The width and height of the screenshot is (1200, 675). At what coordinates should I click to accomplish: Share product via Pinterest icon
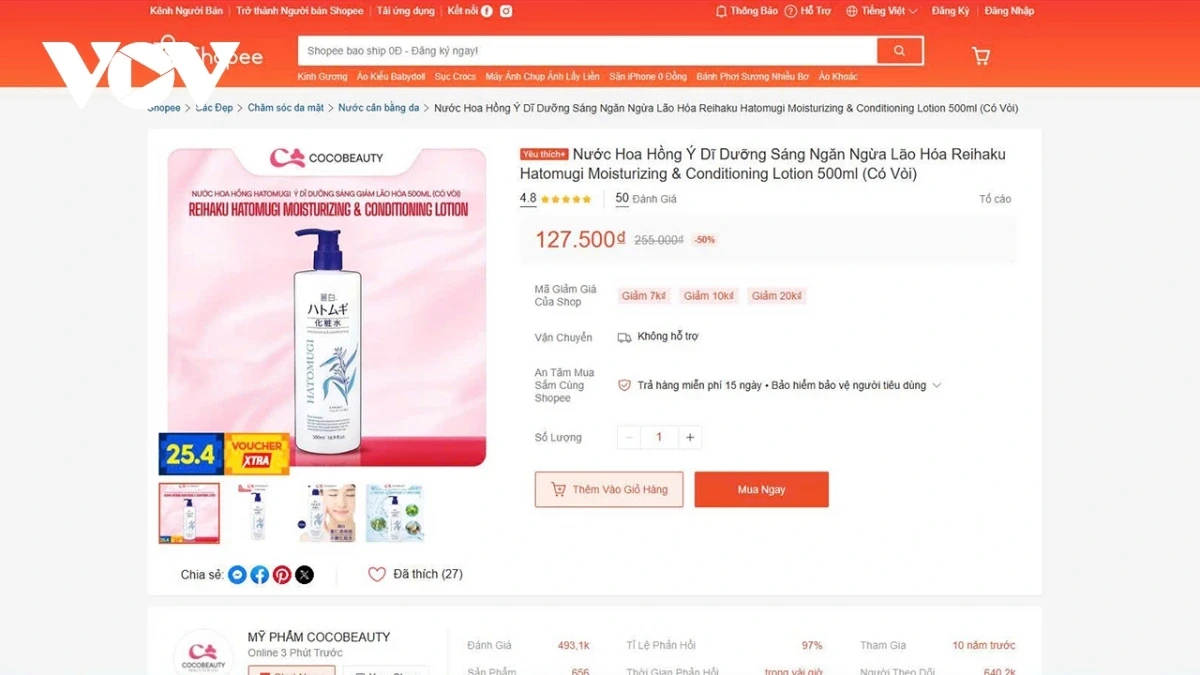tap(282, 575)
